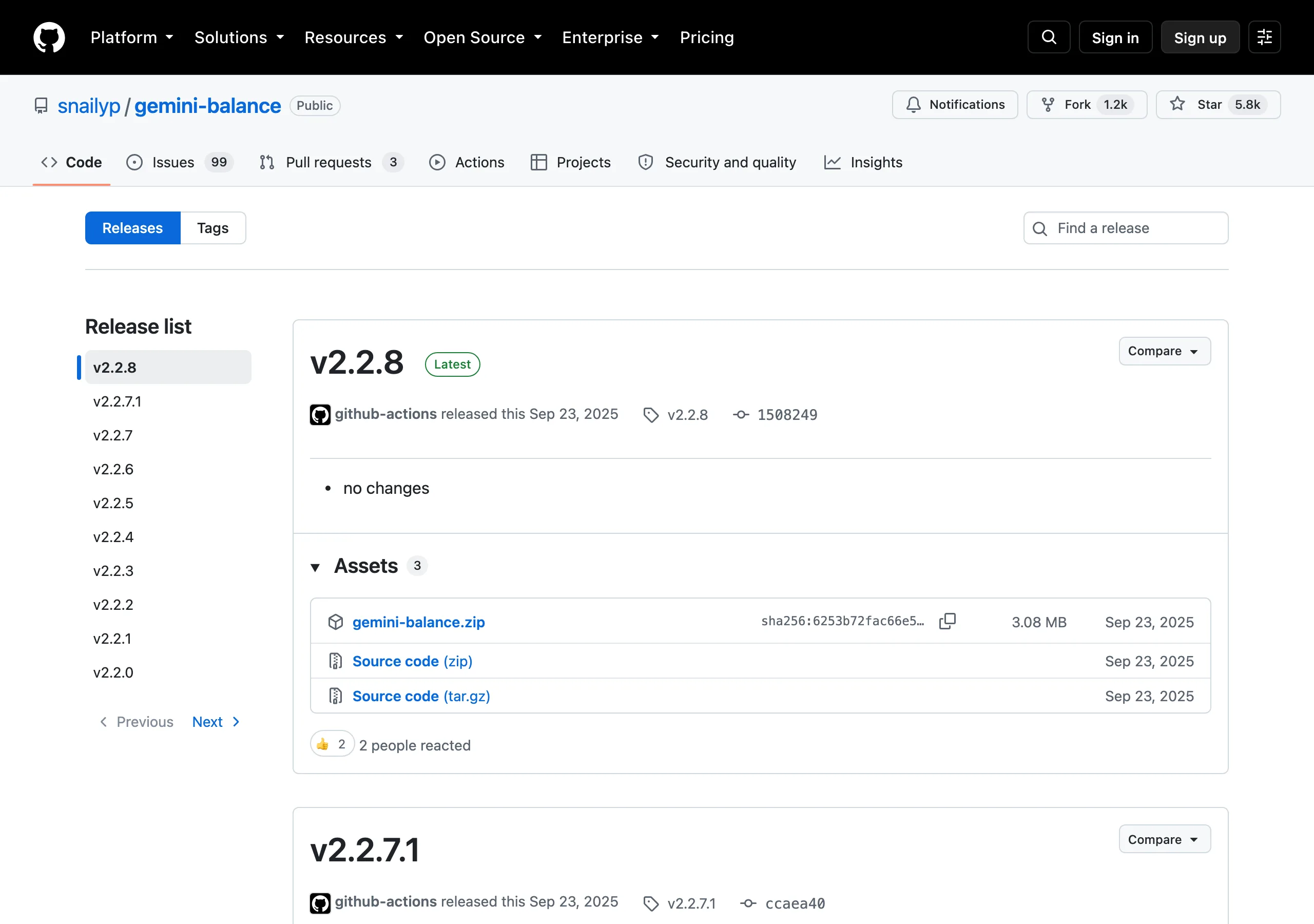Click the tag icon next to v2.2.8

(651, 415)
